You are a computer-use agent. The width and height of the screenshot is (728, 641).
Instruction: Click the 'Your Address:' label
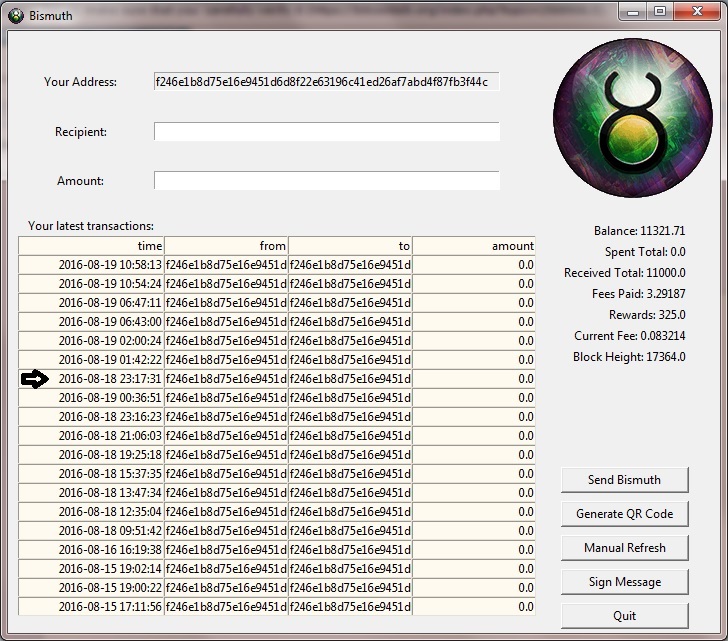tap(80, 82)
